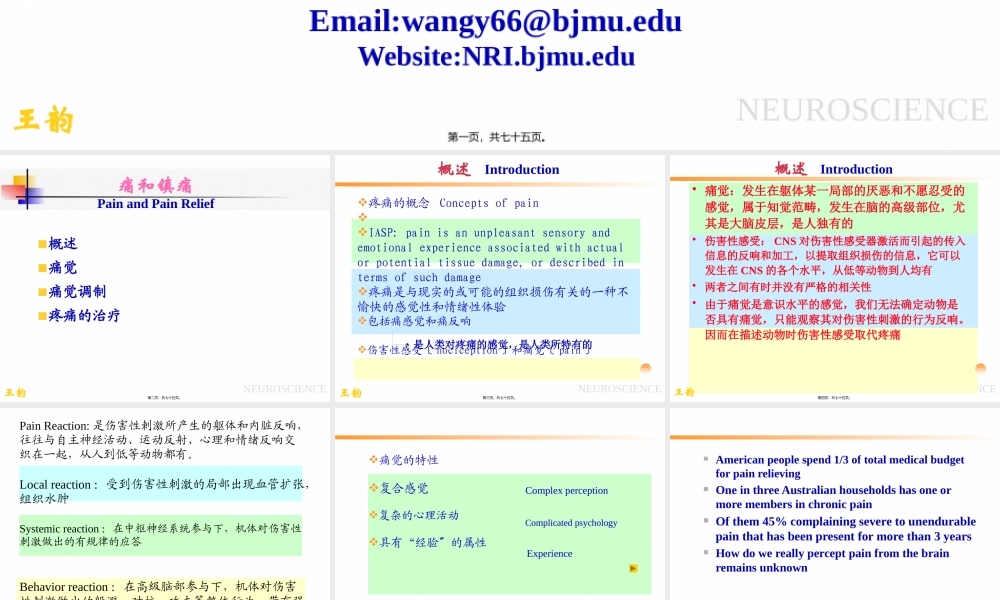The height and width of the screenshot is (600, 1000).
Task: Click the gray bullet before American people spend
Action: pyautogui.click(x=705, y=460)
